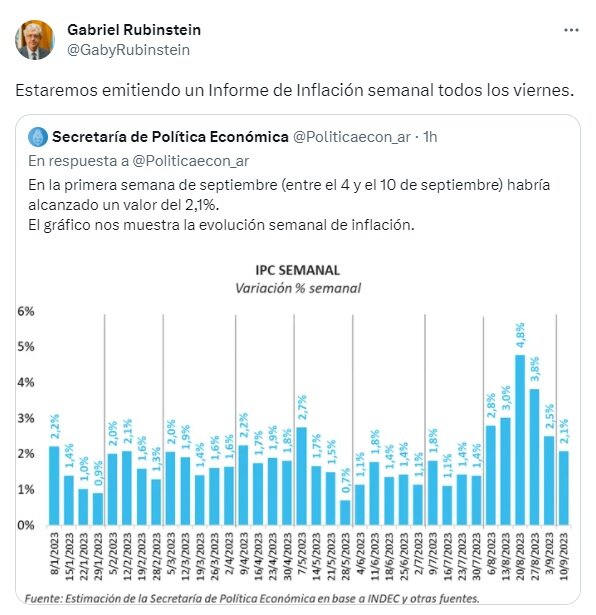Viewport: 596px width, 615px height.
Task: Click the 3,8% bar for 27/8/2023
Action: 534,457
